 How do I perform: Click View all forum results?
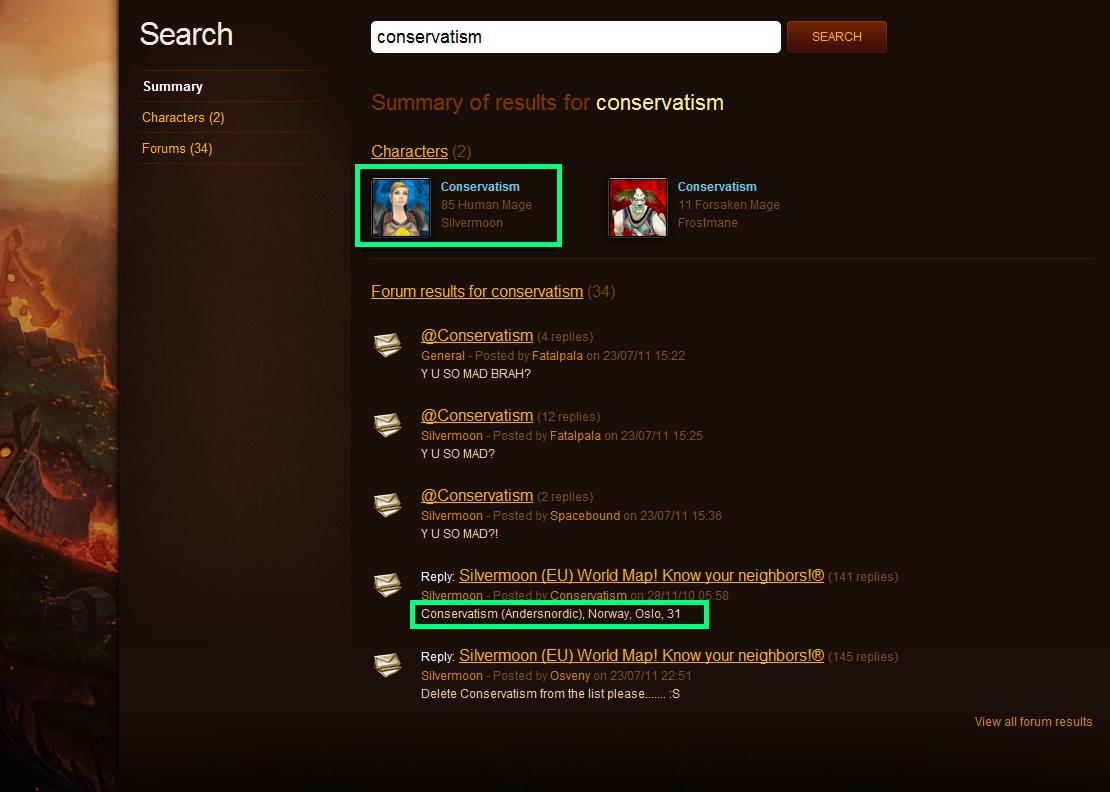[1033, 722]
